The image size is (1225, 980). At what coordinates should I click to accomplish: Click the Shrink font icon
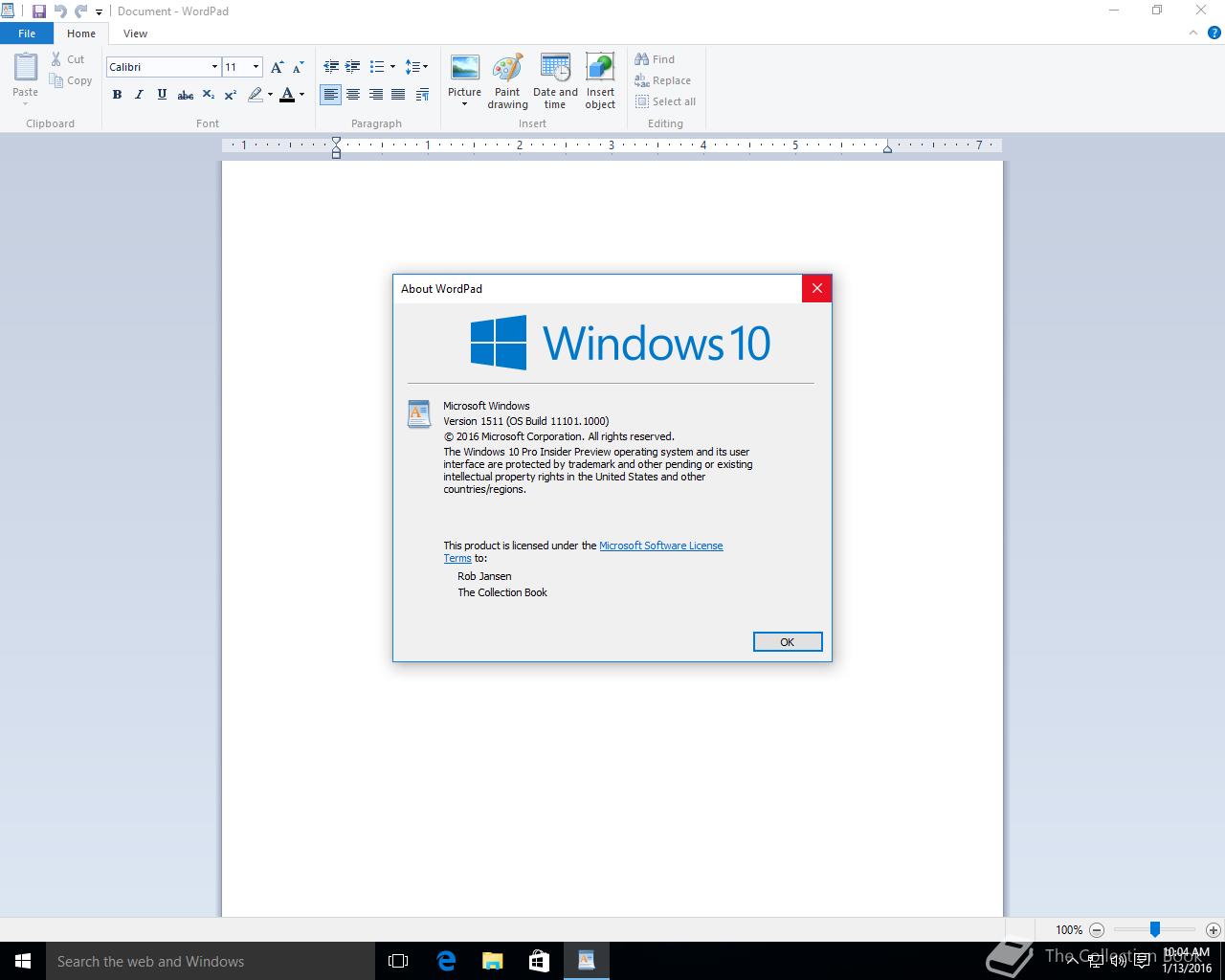click(x=298, y=67)
